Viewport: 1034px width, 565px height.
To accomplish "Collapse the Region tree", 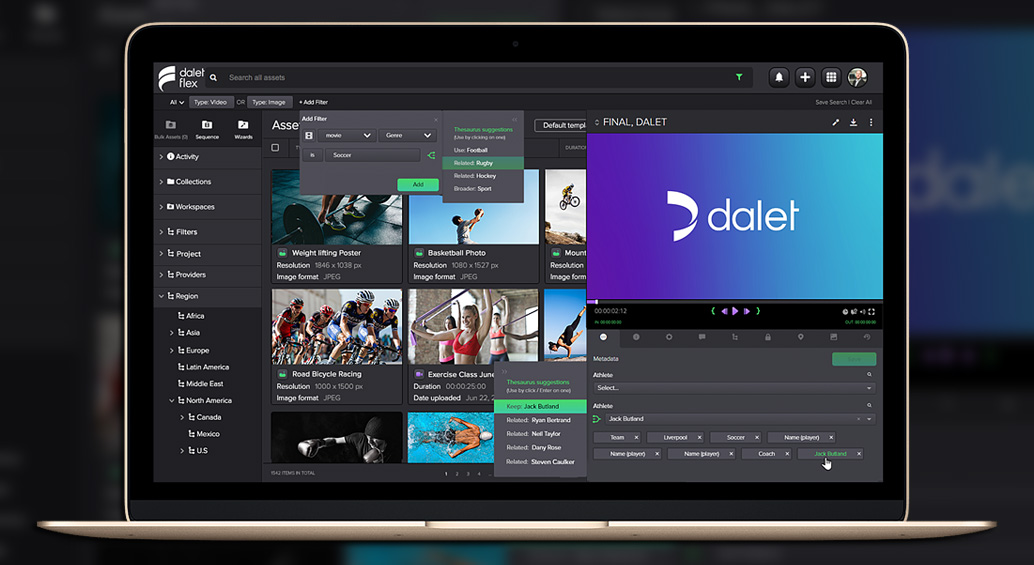I will 162,297.
